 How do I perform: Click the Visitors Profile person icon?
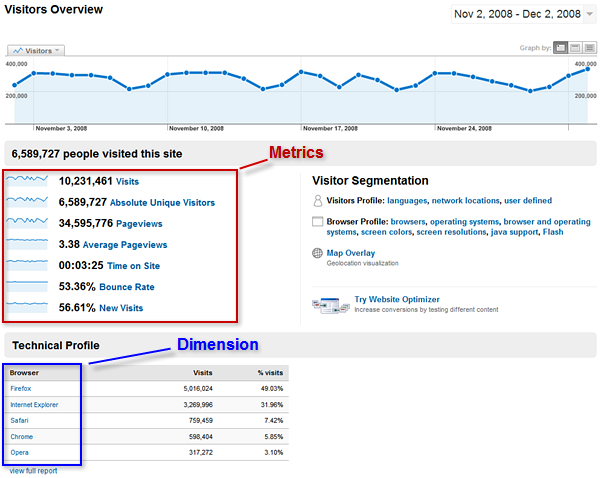[318, 201]
